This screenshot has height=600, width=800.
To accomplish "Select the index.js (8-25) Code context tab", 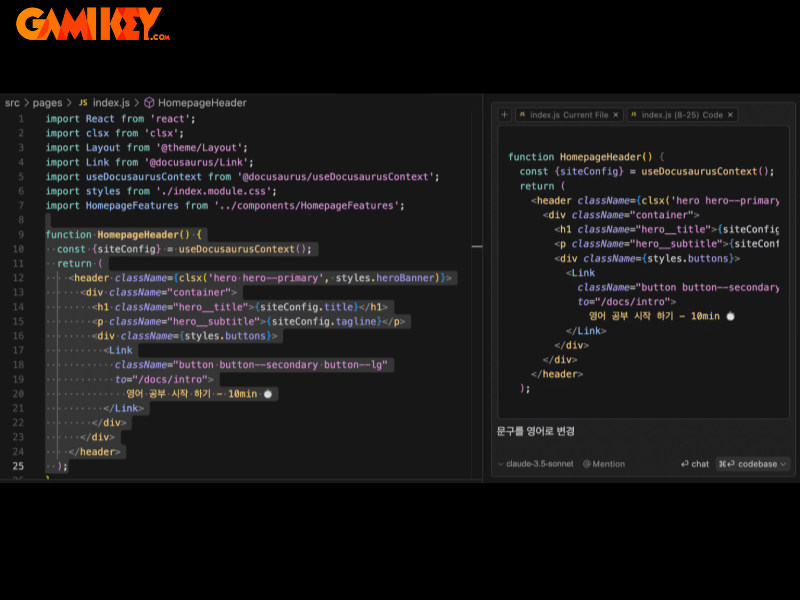I will pos(682,115).
